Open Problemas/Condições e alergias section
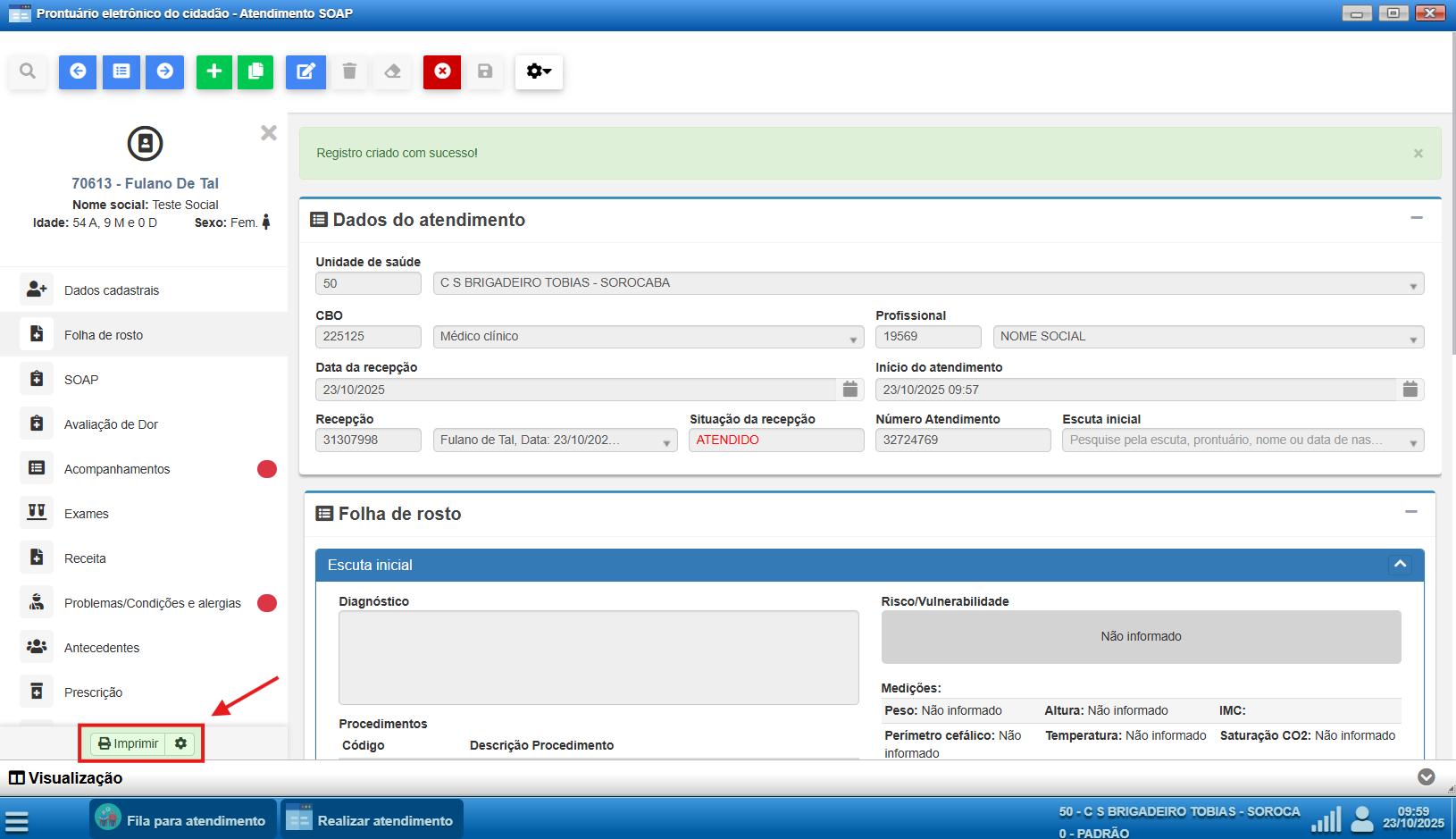This screenshot has width=1456, height=839. [152, 603]
